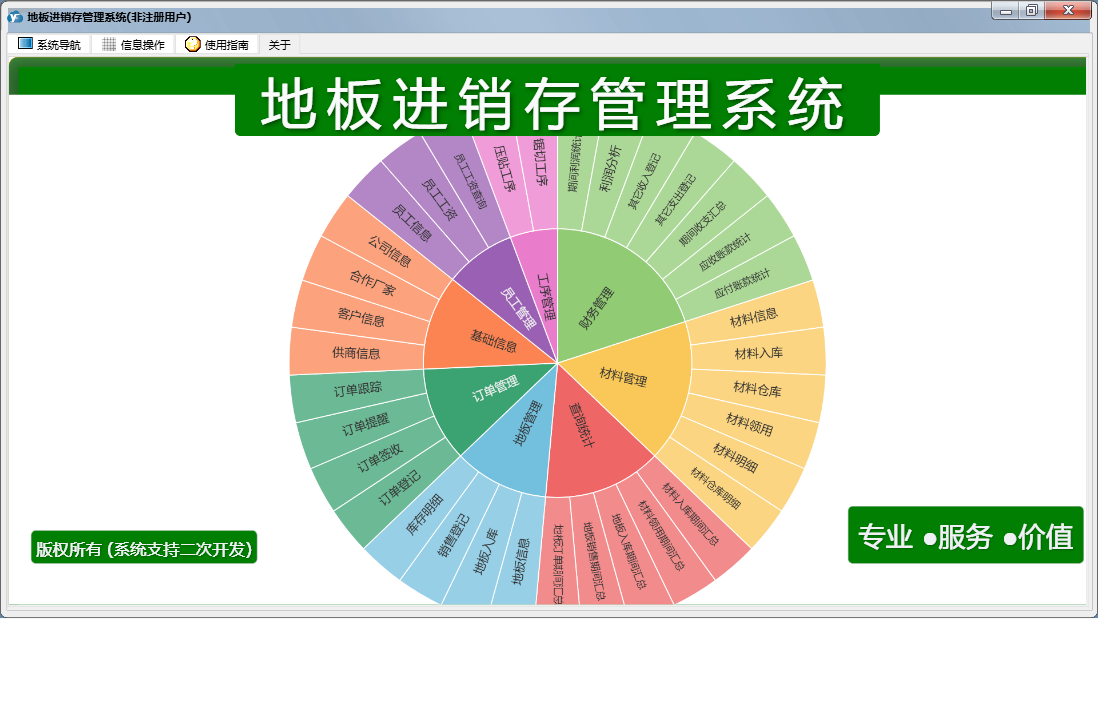Image resolution: width=1098 pixels, height=726 pixels.
Task: Open the 关于 menu
Action: (279, 45)
